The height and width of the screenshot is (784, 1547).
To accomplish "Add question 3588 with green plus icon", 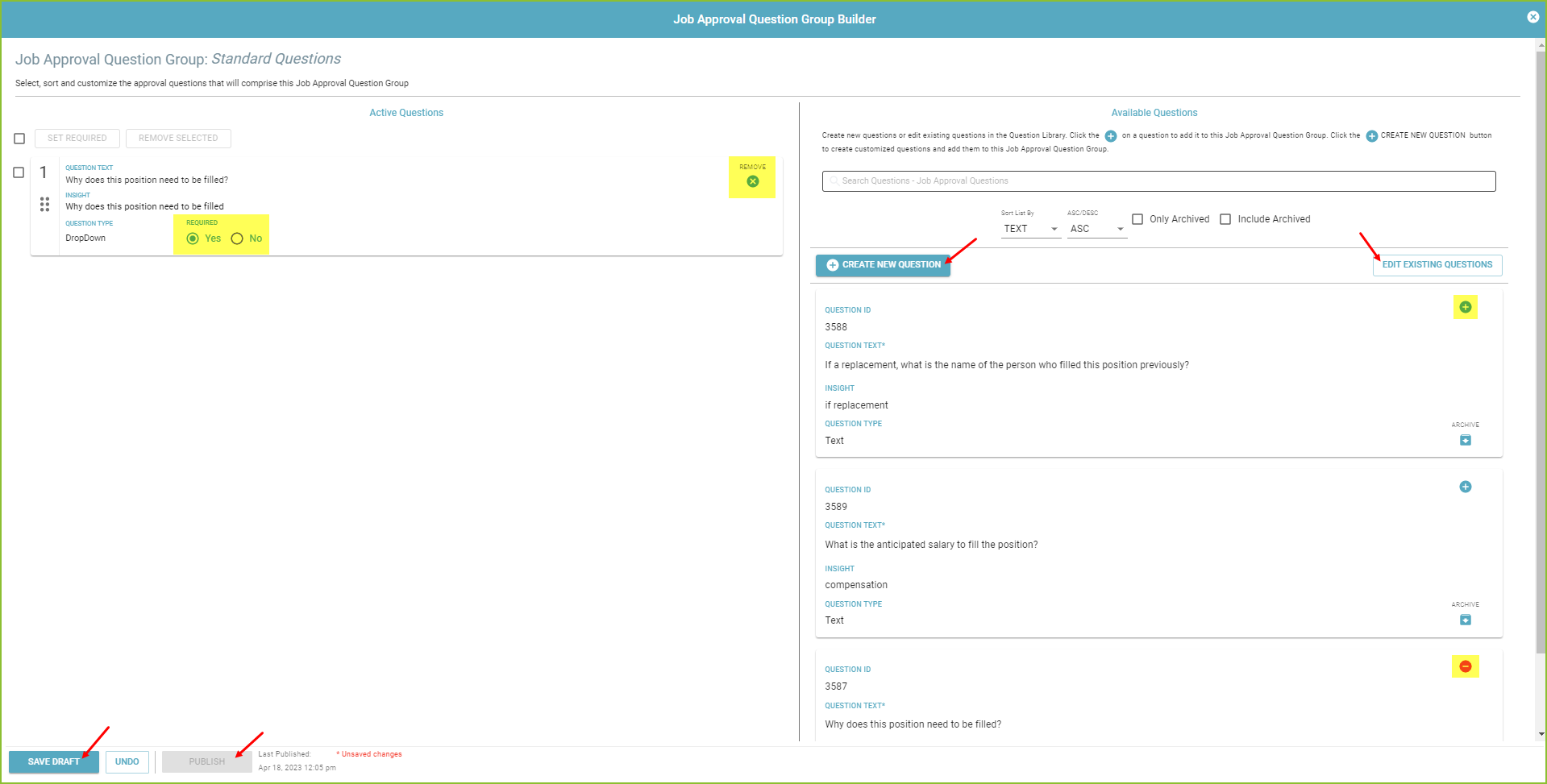I will pos(1465,307).
